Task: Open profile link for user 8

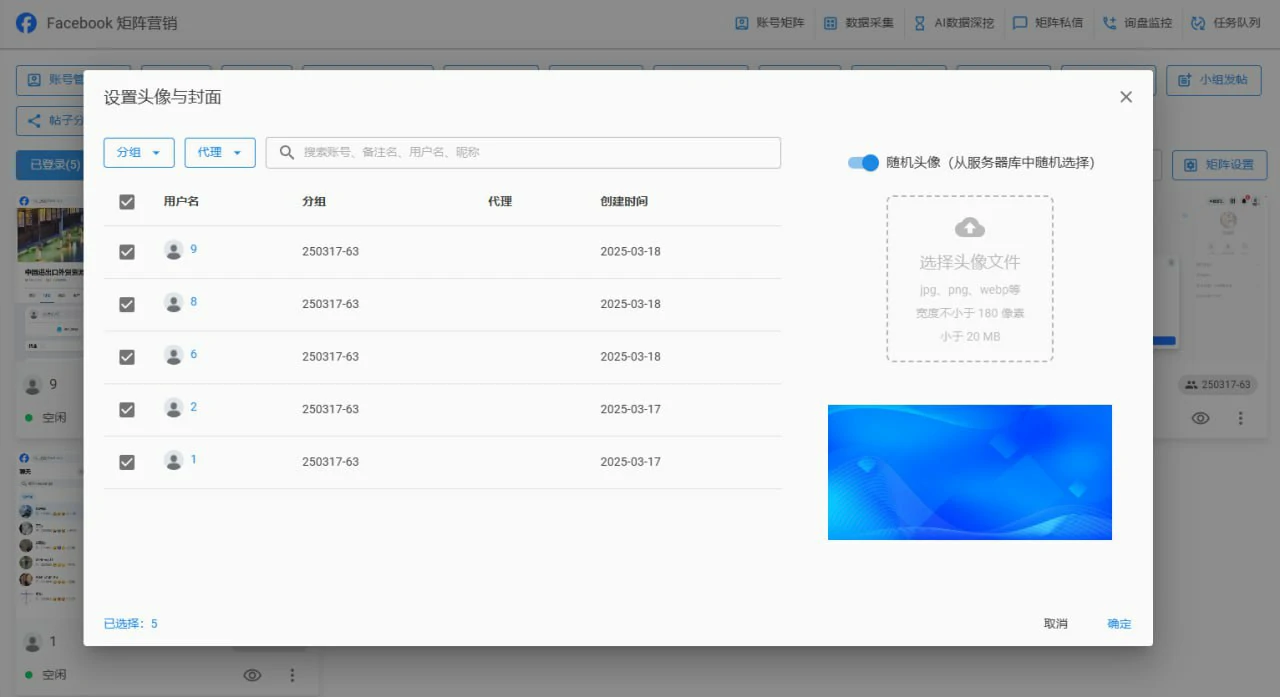Action: pyautogui.click(x=195, y=304)
